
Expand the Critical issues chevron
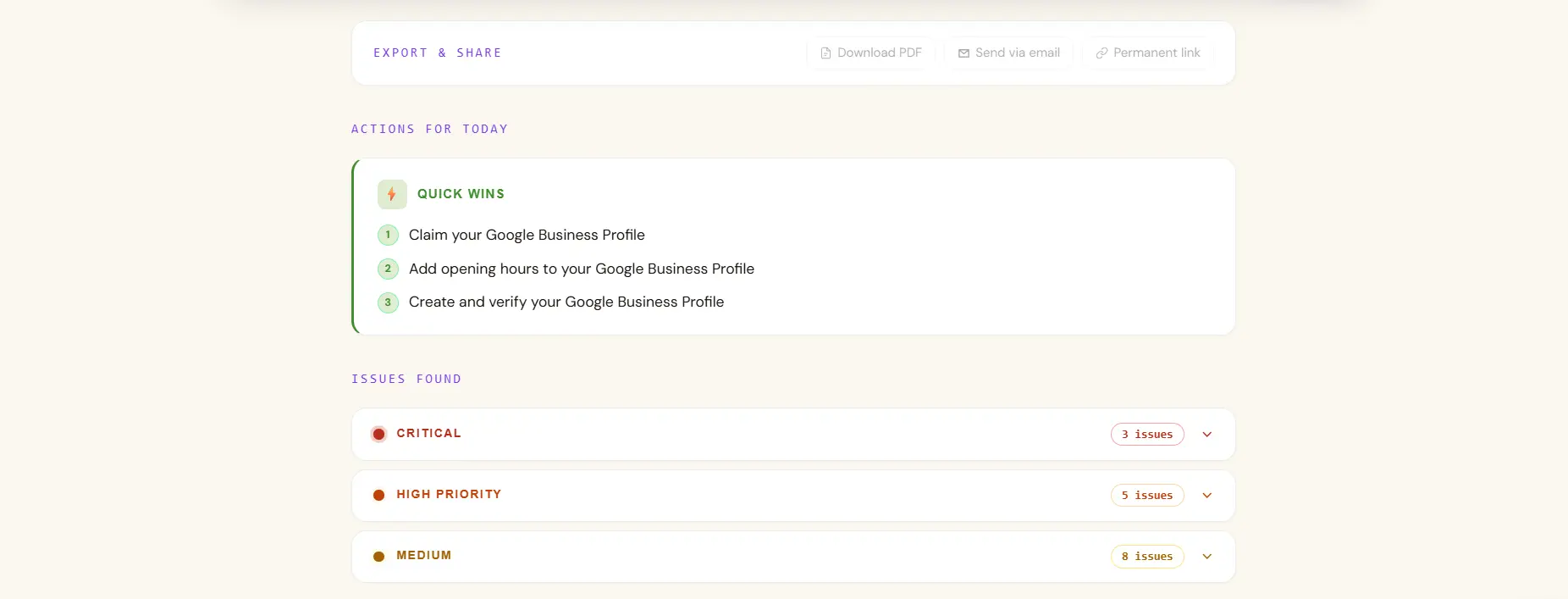pos(1207,435)
